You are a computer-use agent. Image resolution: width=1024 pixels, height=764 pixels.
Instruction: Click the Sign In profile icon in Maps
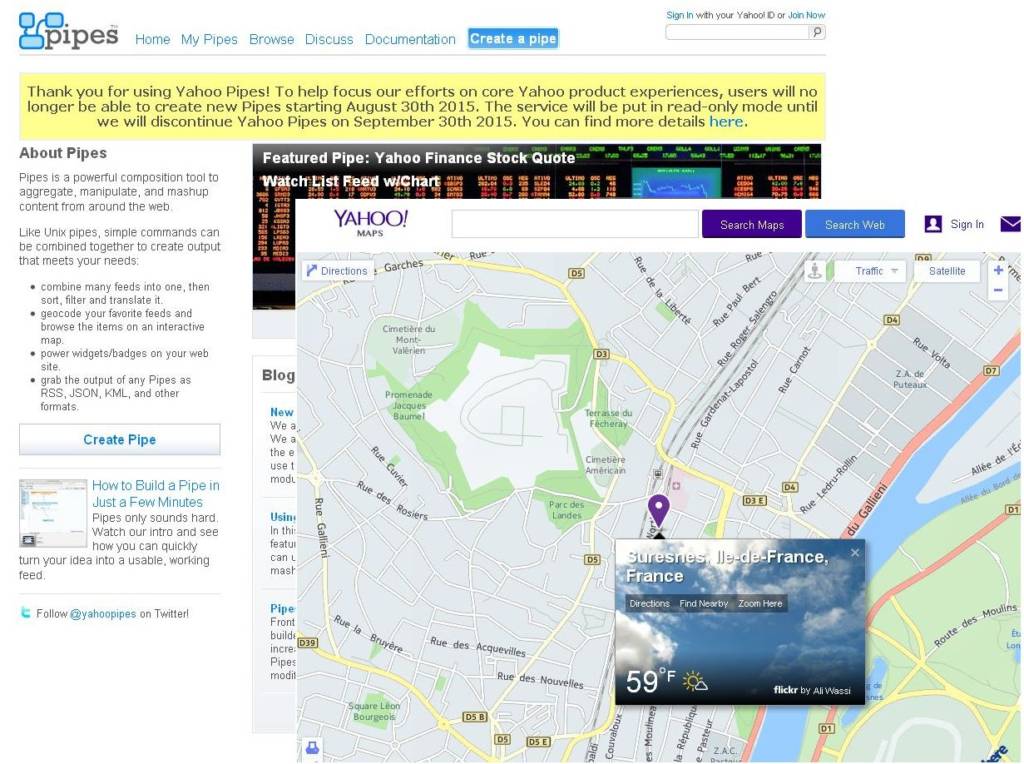click(933, 224)
